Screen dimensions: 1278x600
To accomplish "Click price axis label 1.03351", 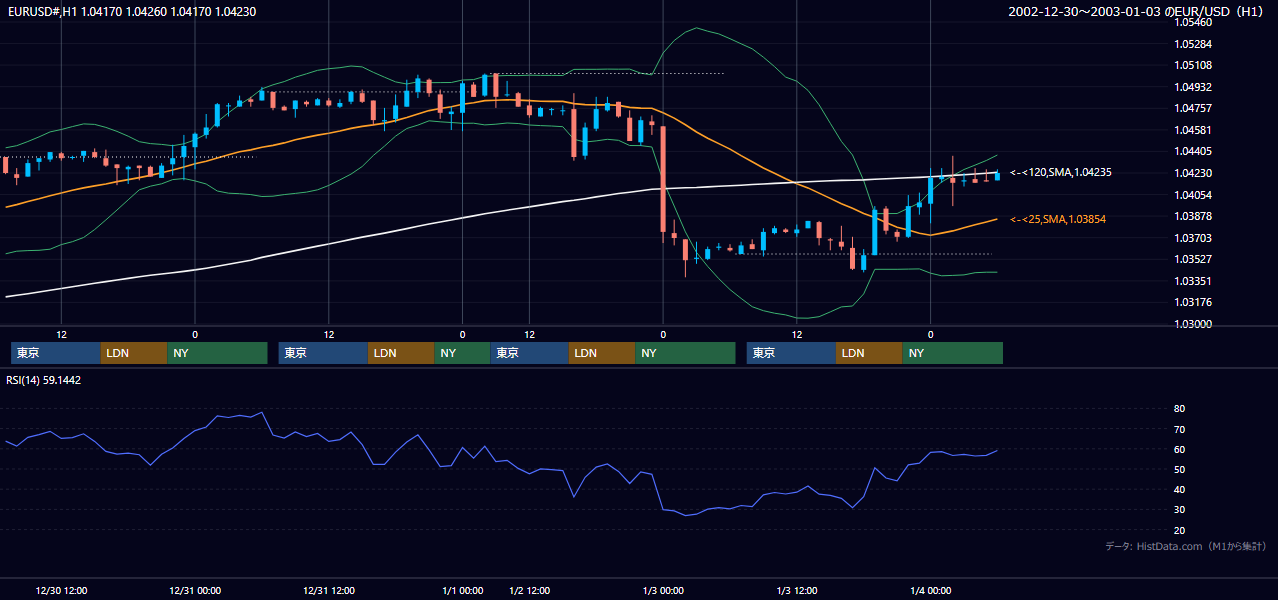I will (x=1193, y=281).
